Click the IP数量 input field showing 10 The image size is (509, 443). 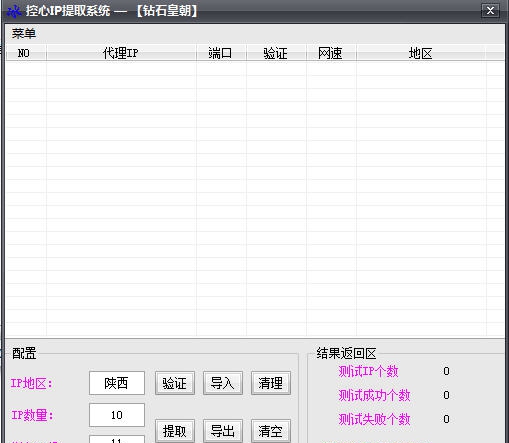(x=117, y=415)
